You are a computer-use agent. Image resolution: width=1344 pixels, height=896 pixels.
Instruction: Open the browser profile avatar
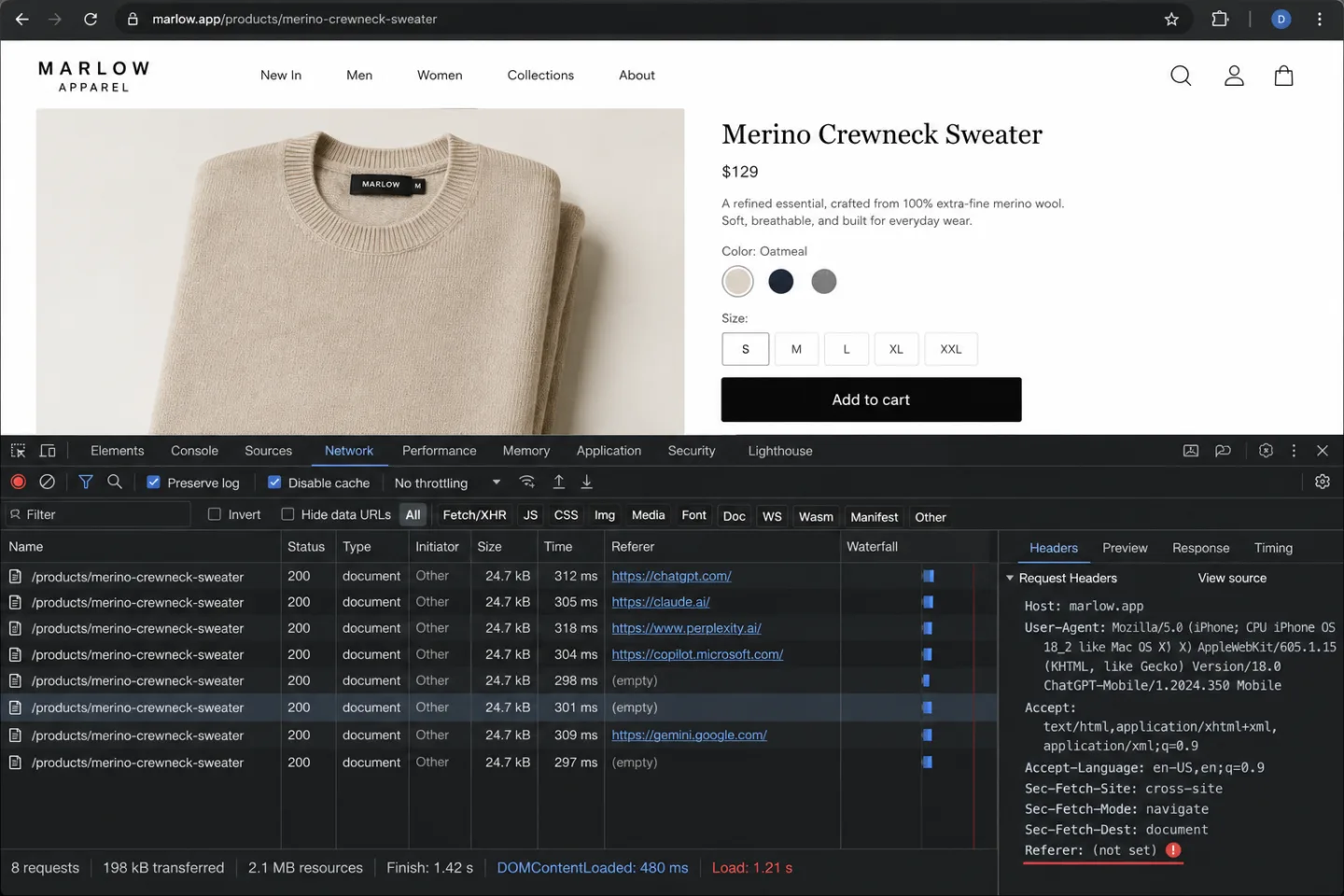(1281, 19)
